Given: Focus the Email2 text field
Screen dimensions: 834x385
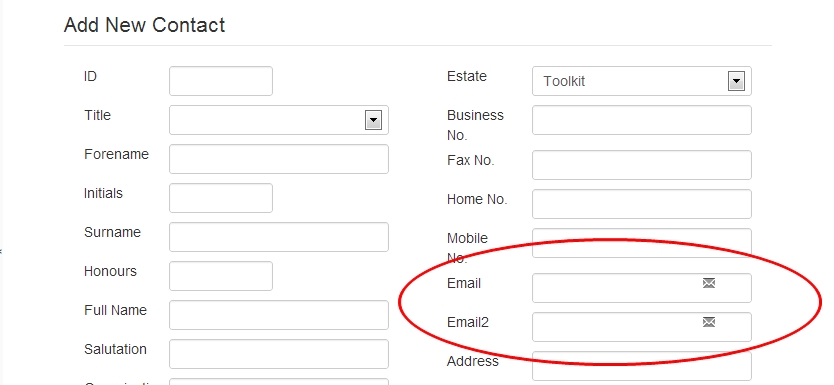Looking at the screenshot, I should click(x=641, y=327).
